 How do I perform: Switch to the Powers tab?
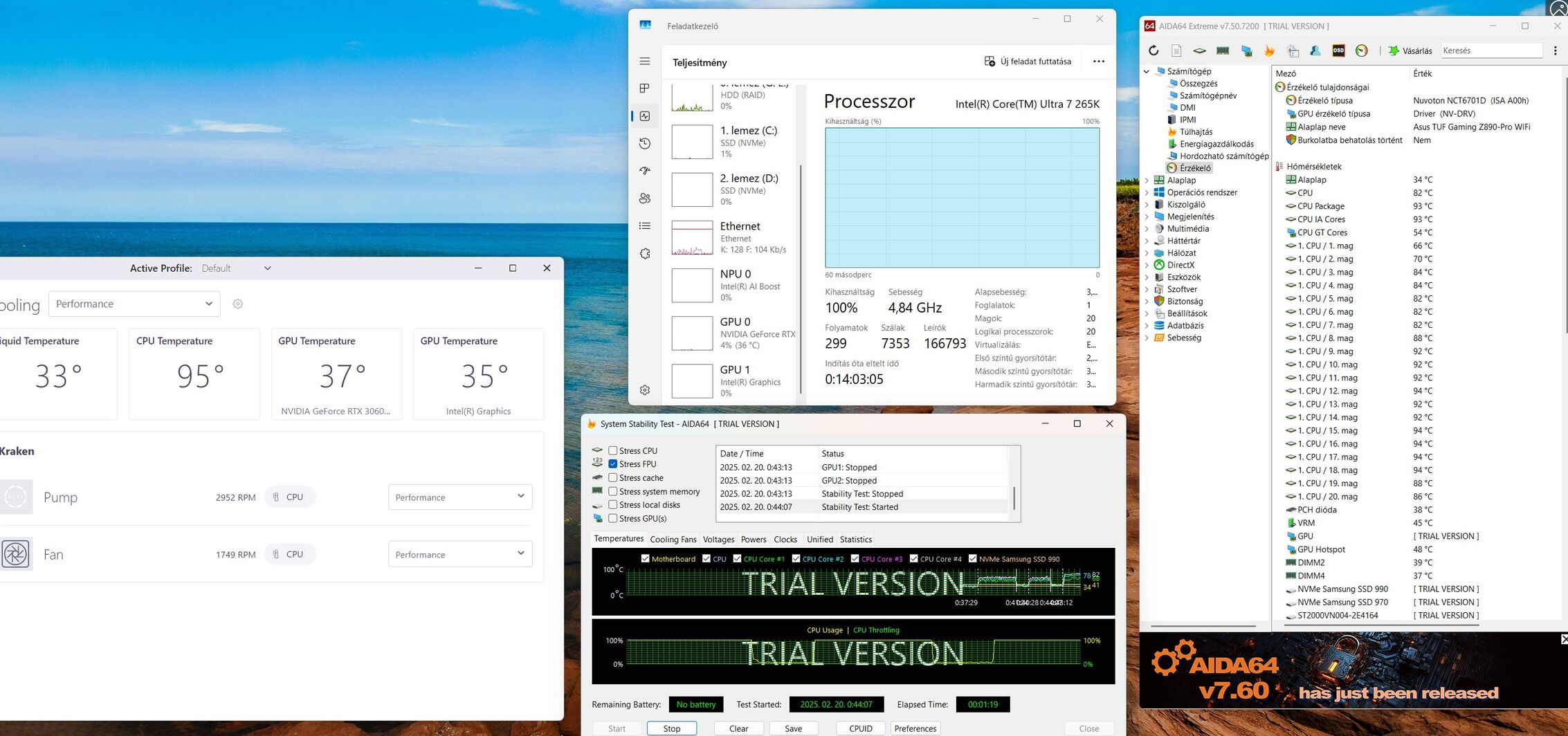[x=754, y=540]
